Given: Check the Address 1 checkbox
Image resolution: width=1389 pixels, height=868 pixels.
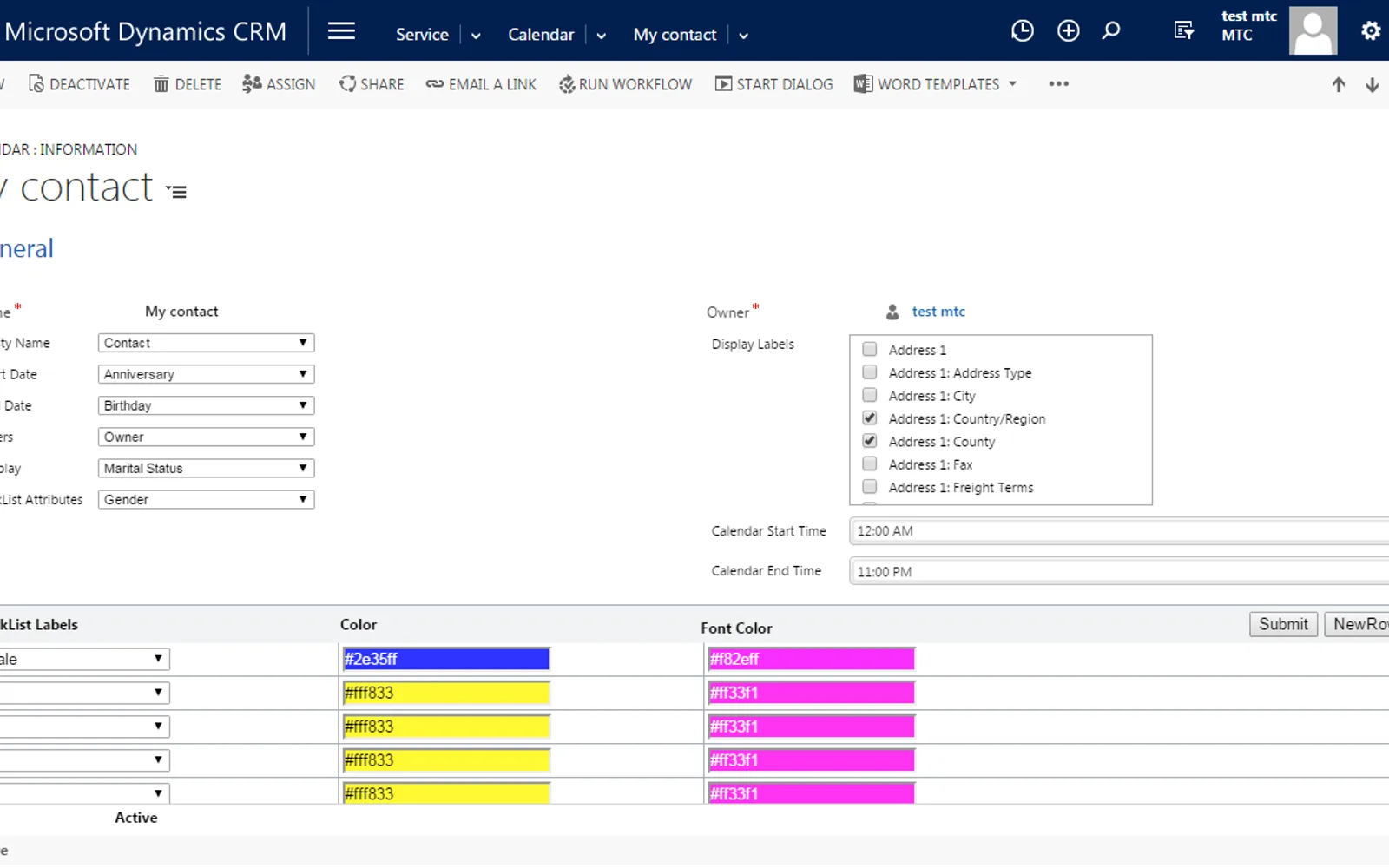Looking at the screenshot, I should point(870,350).
